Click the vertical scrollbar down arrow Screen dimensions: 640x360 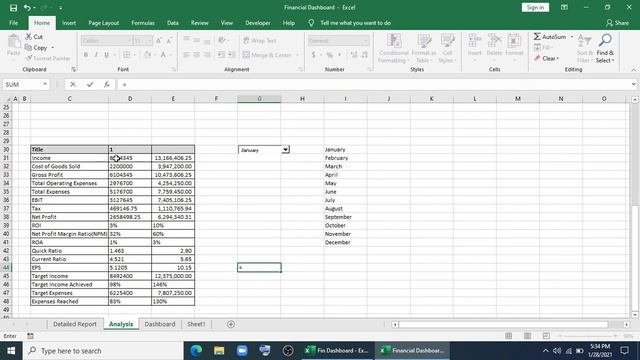(x=635, y=314)
